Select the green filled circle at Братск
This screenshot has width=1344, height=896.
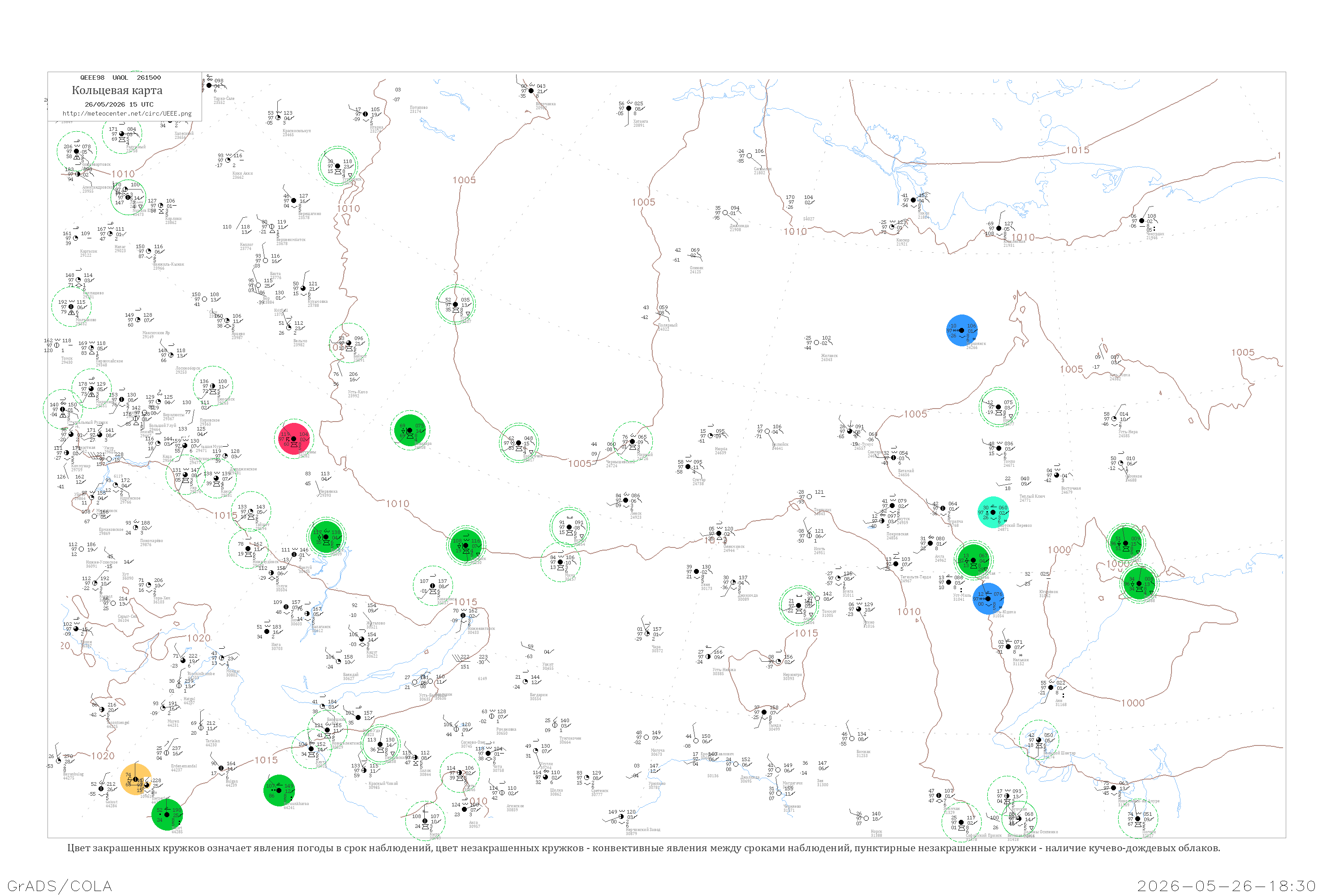326,537
